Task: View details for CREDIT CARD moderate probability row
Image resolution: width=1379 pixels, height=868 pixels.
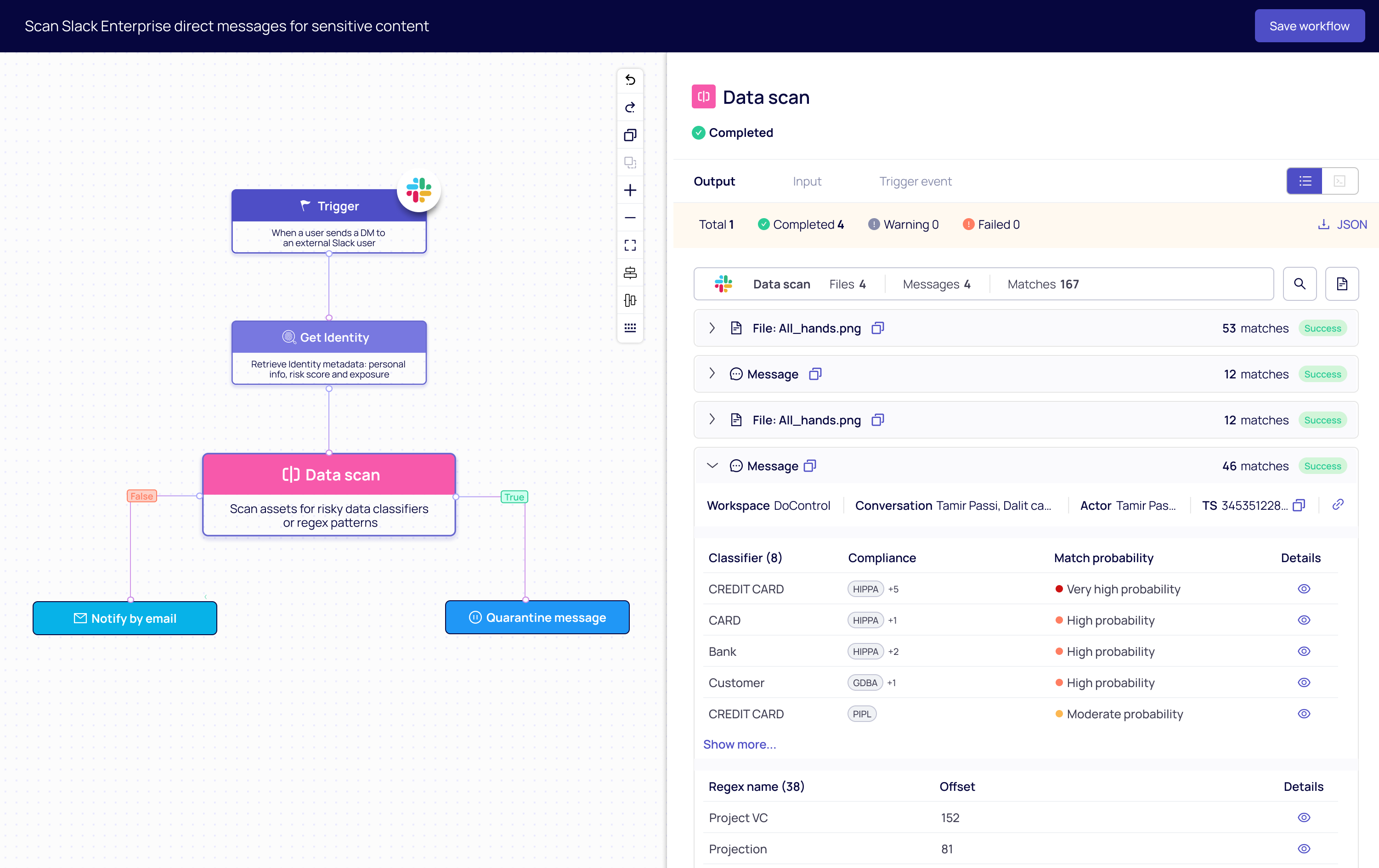Action: [x=1304, y=714]
